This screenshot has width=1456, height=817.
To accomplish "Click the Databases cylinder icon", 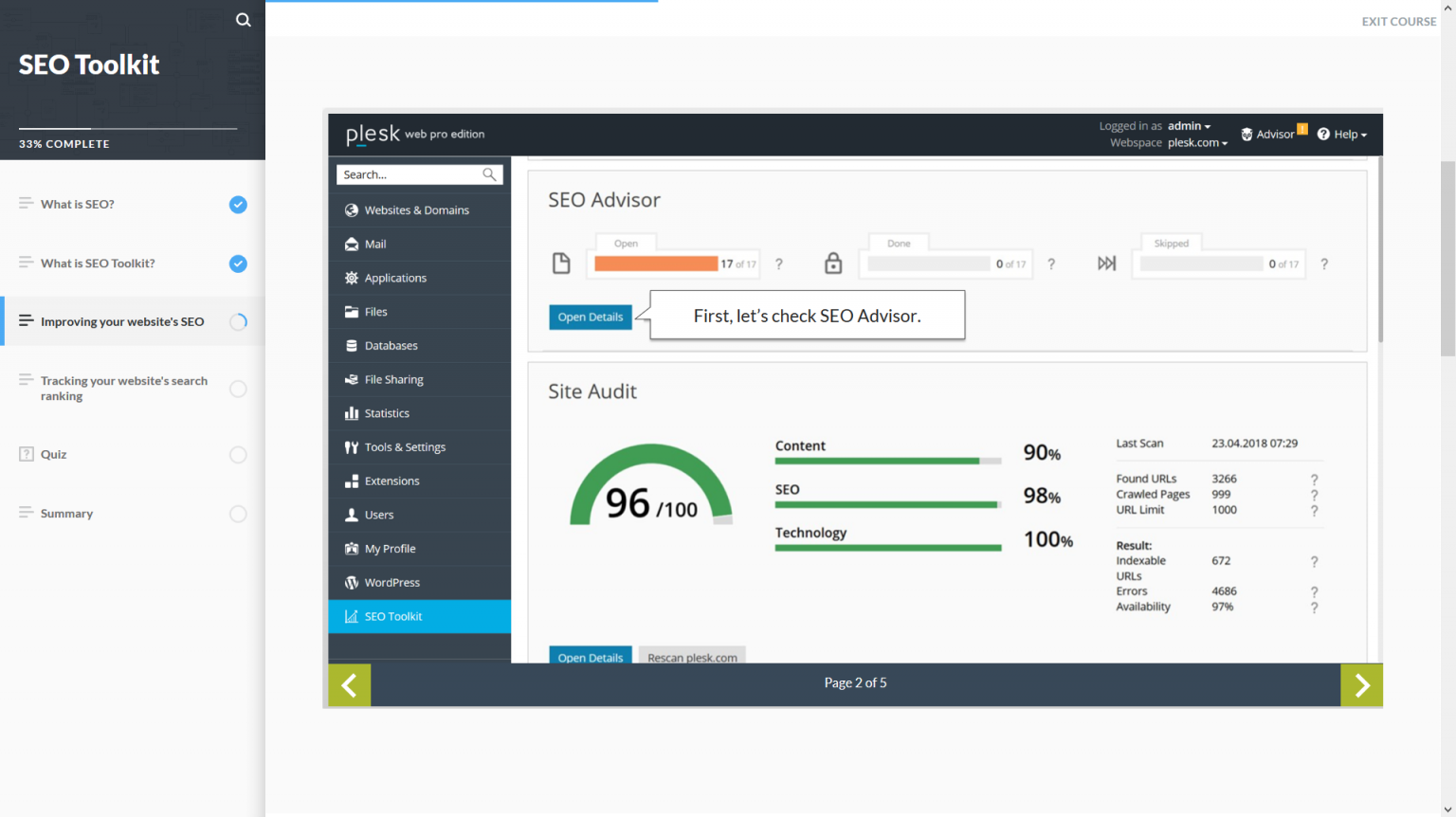I will [352, 346].
